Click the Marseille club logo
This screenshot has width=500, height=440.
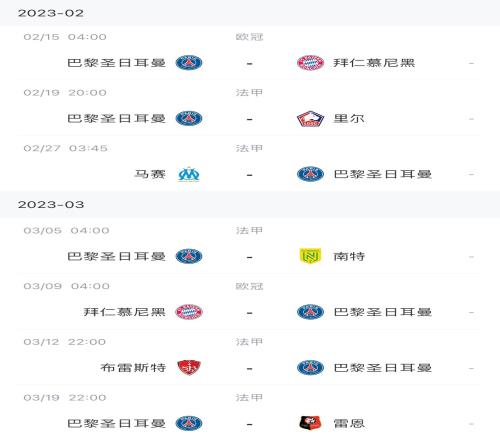[x=189, y=174]
